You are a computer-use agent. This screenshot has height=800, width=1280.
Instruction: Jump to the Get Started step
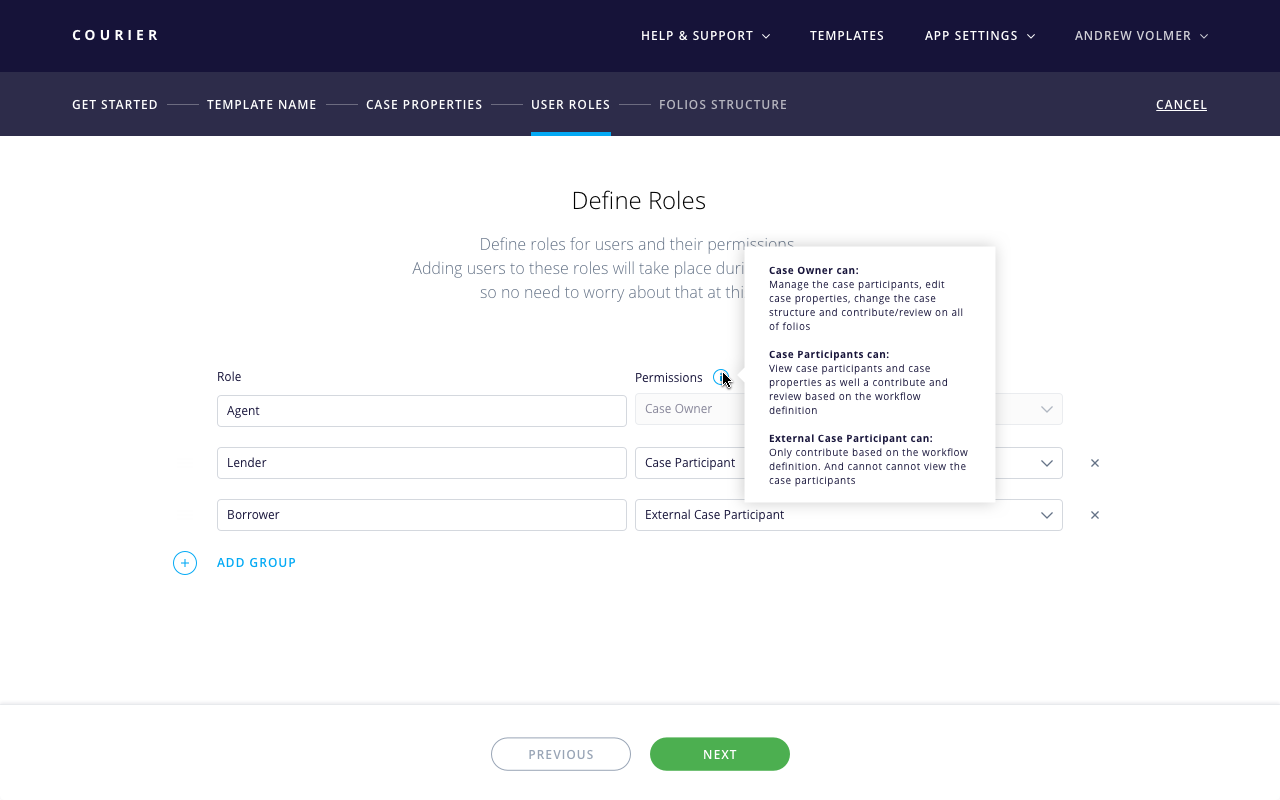[x=115, y=105]
